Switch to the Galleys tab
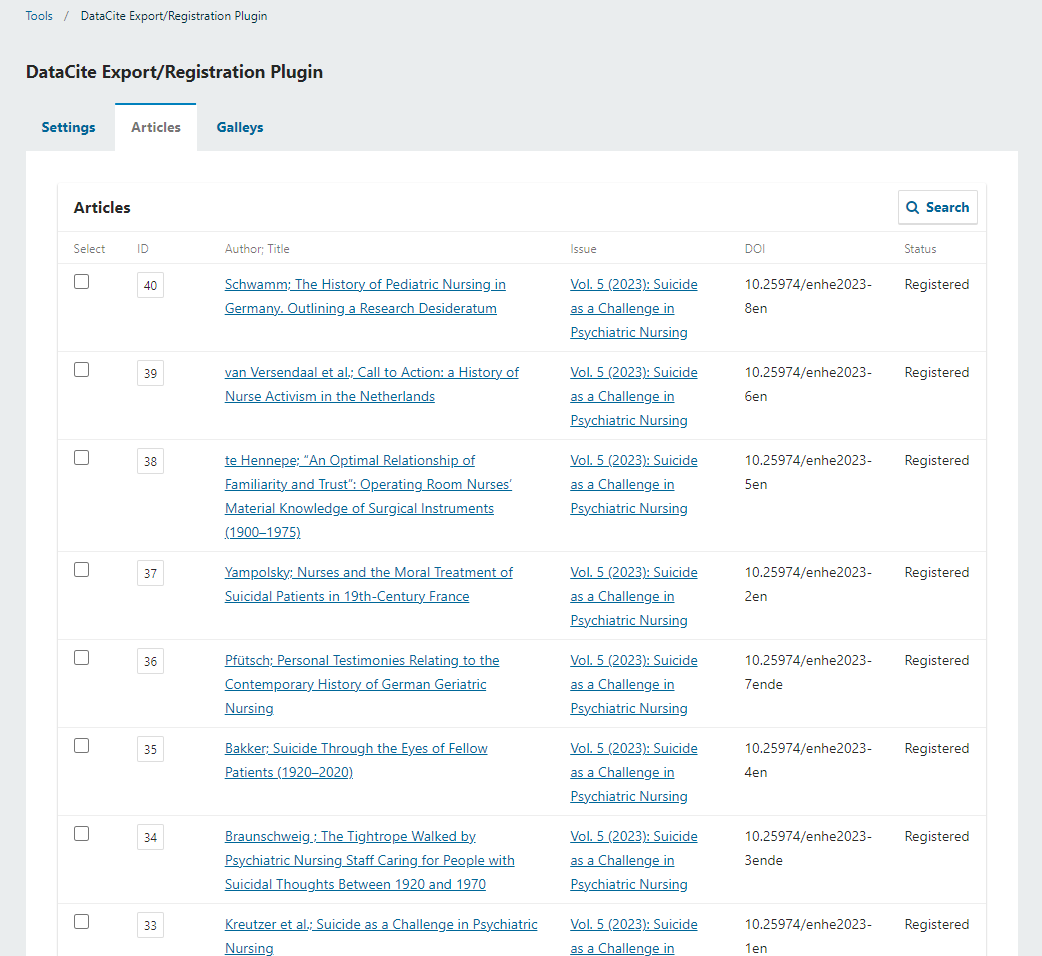Screen dimensions: 1042x956 pos(240,127)
